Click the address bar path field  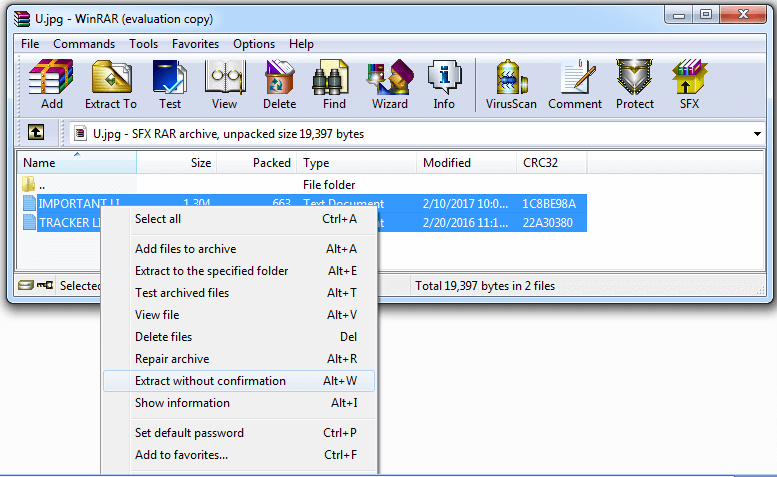[x=416, y=134]
